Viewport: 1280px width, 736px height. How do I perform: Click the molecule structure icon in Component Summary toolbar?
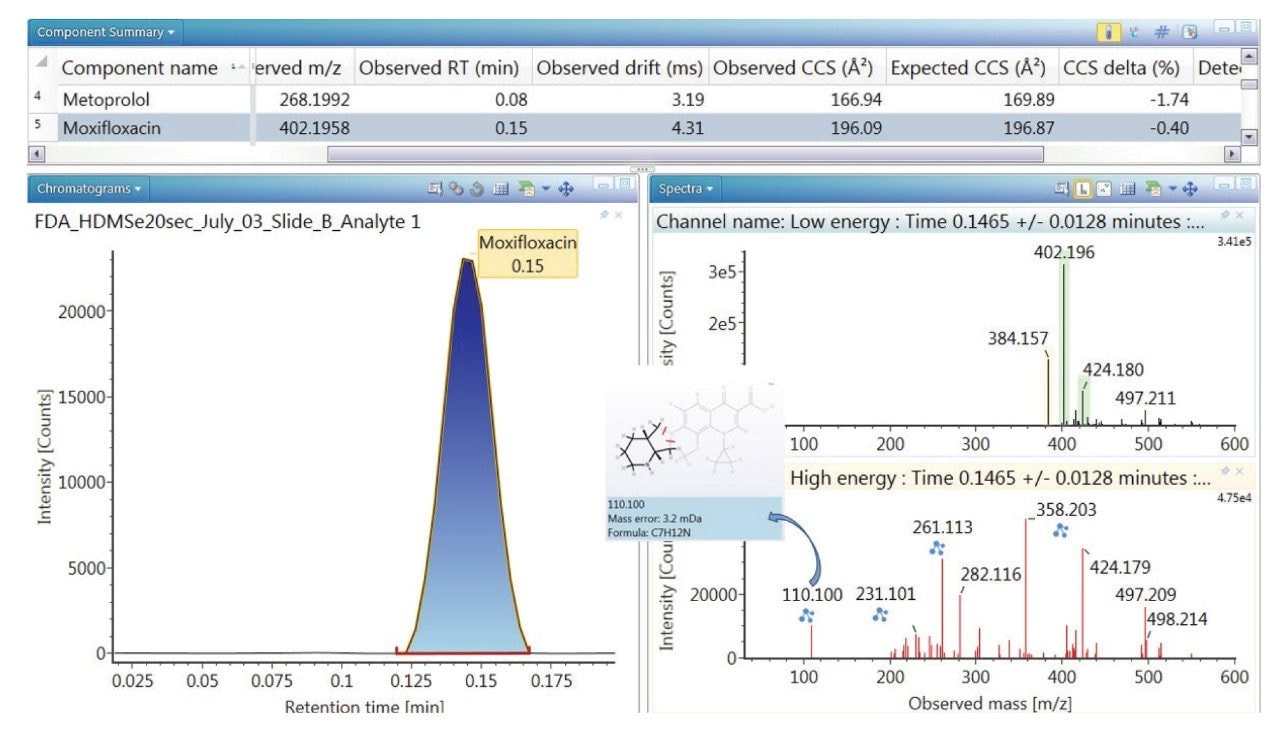1135,32
